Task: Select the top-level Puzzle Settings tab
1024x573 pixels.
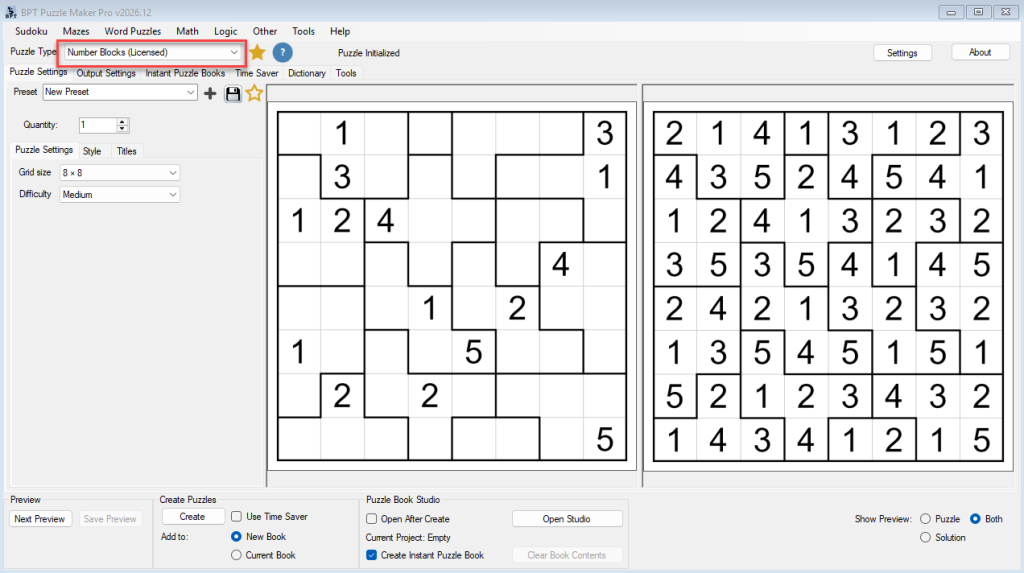Action: pyautogui.click(x=38, y=72)
